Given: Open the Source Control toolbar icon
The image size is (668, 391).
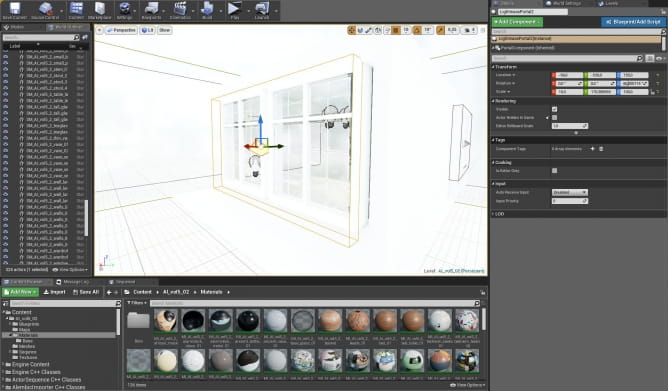Looking at the screenshot, I should [45, 10].
